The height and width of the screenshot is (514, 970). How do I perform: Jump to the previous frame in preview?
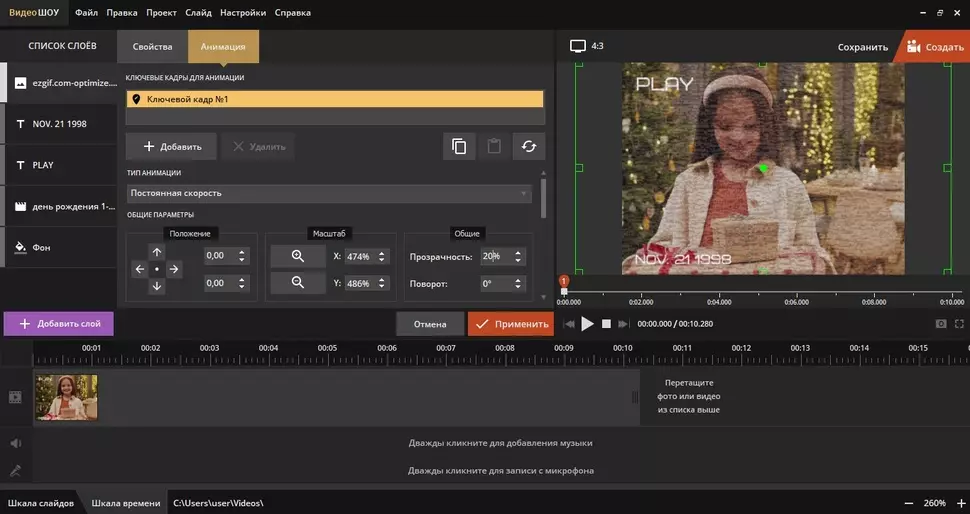[x=569, y=323]
